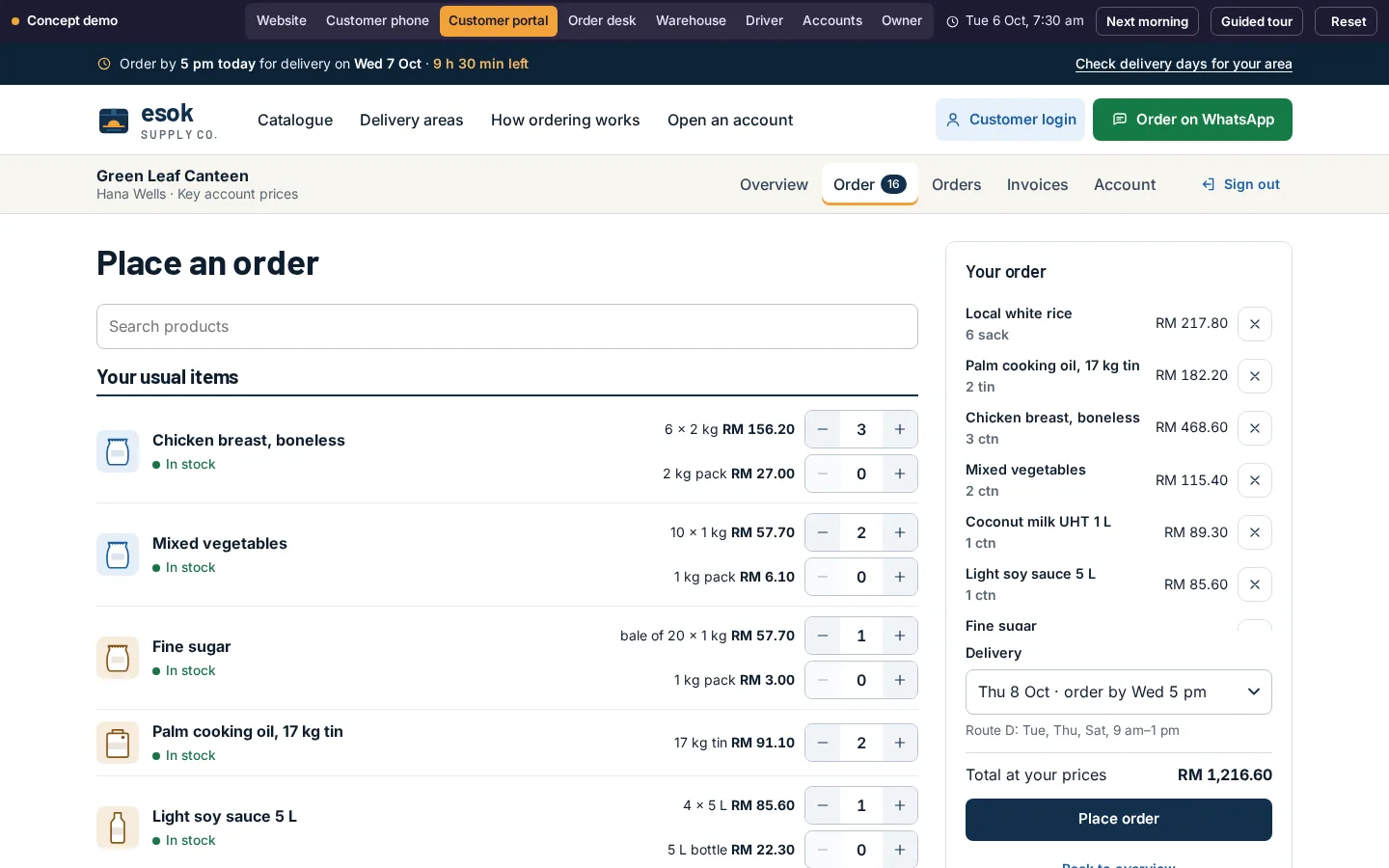Viewport: 1389px width, 868px height.
Task: Click the Place order button
Action: [1119, 820]
